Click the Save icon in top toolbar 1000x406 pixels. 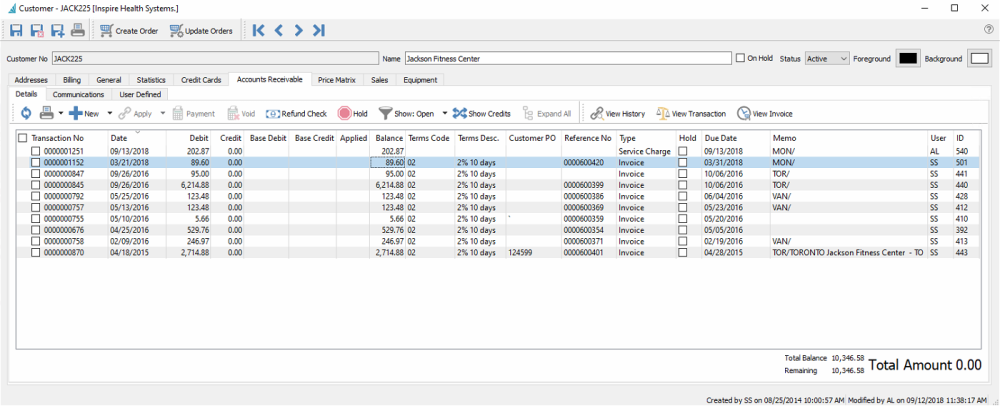(16, 31)
